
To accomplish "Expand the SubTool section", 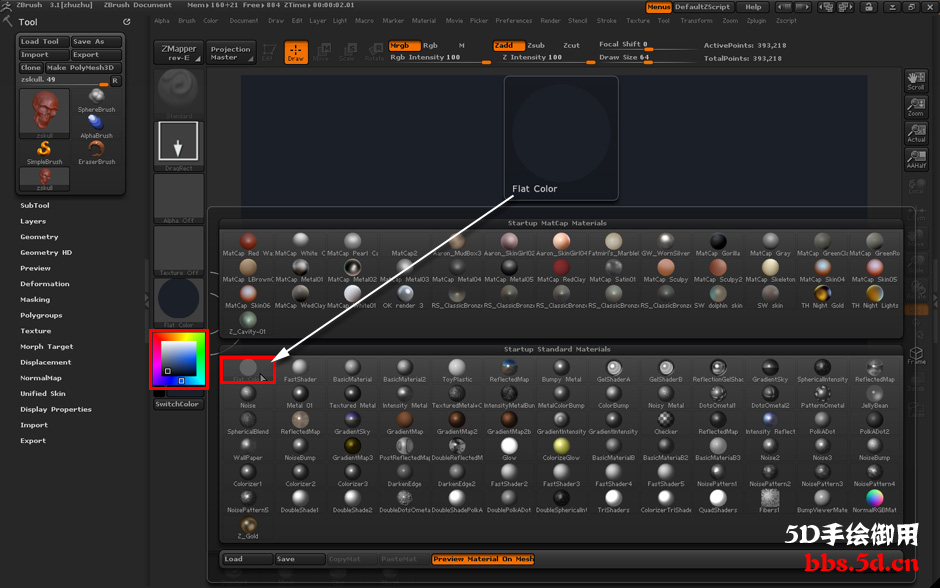I will pos(35,206).
